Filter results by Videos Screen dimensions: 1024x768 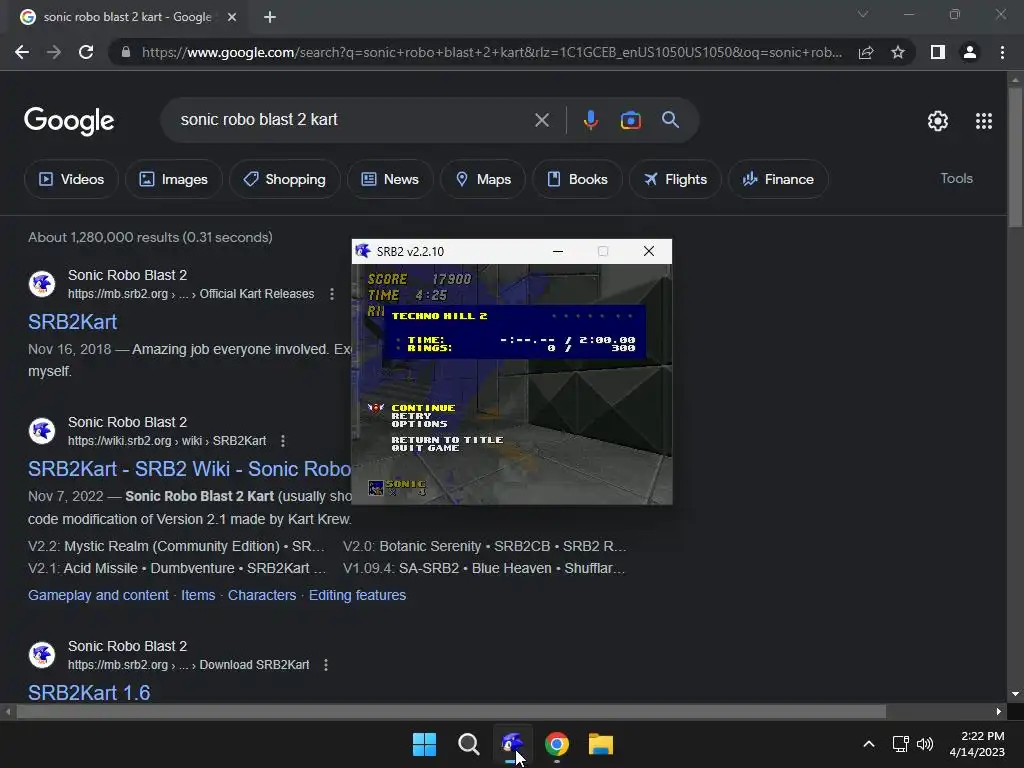(71, 179)
